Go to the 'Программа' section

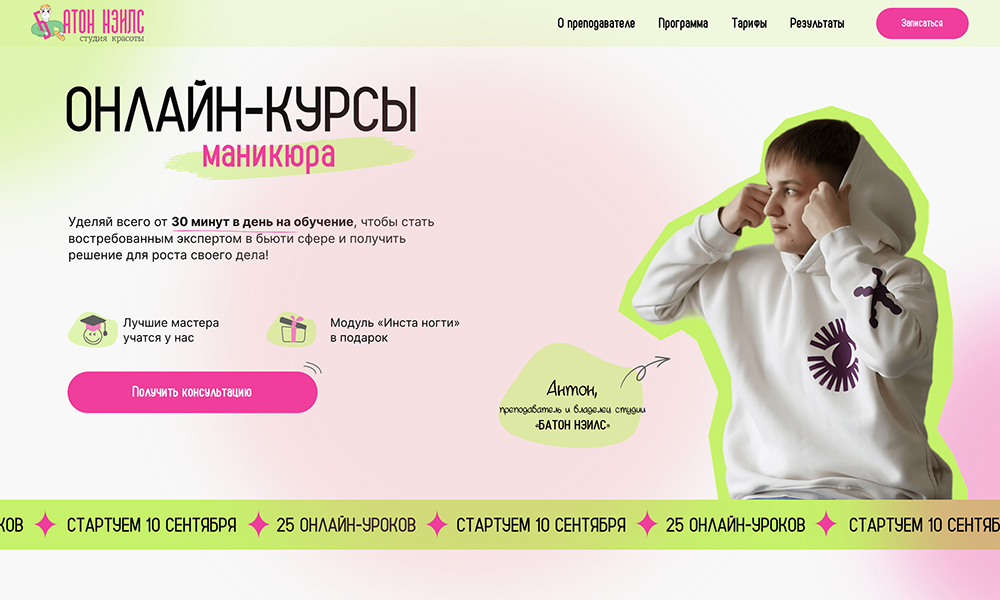pos(683,24)
